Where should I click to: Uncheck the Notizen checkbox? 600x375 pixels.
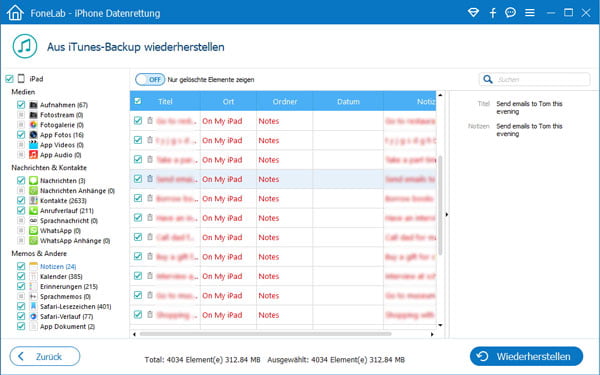21,266
